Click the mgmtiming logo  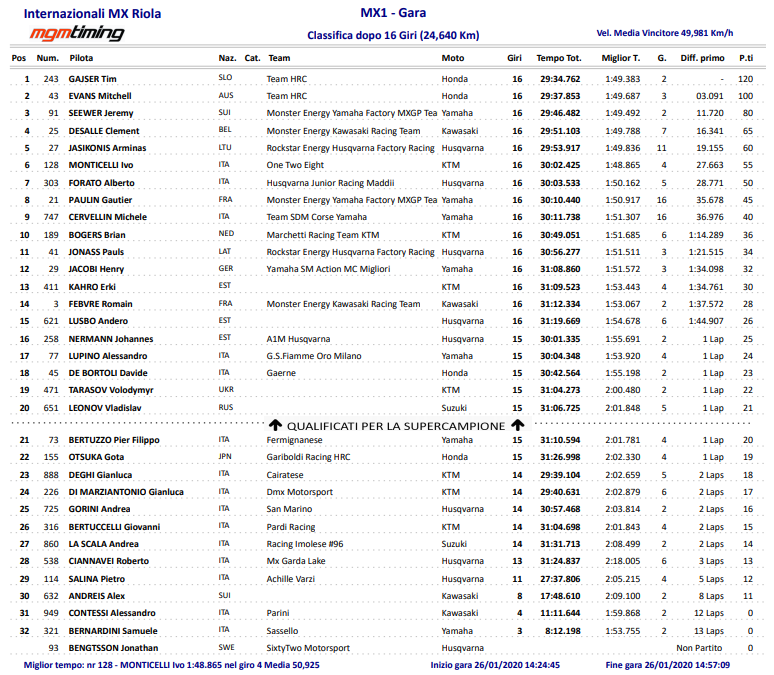coord(76,34)
